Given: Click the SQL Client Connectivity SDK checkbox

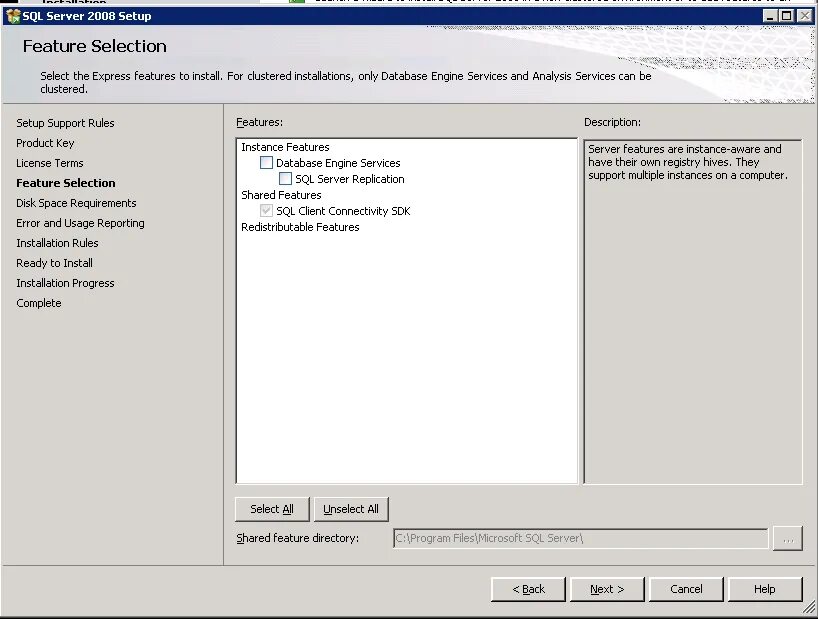Looking at the screenshot, I should [266, 211].
